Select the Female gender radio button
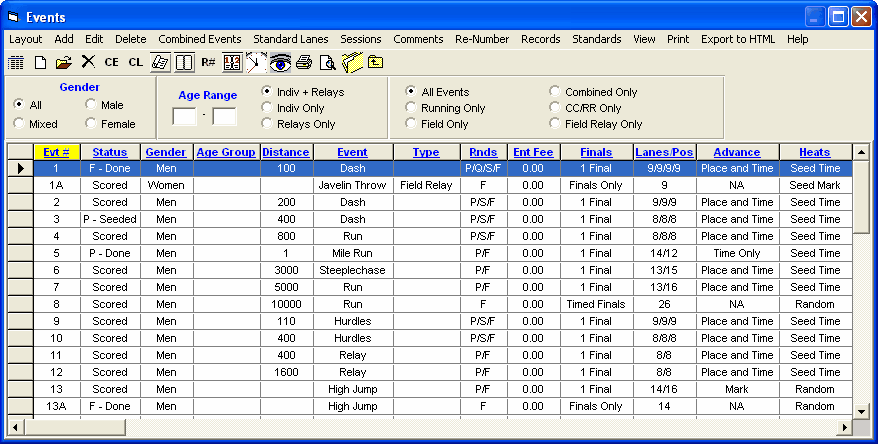The image size is (878, 444). coord(91,124)
